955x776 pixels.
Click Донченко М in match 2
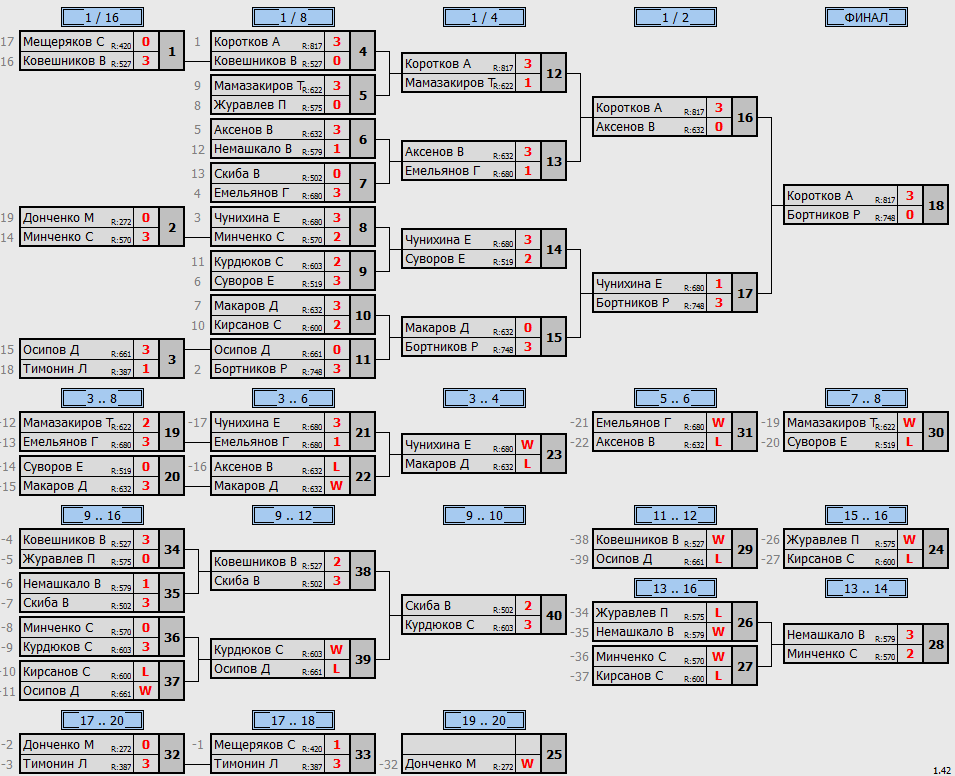pos(58,218)
